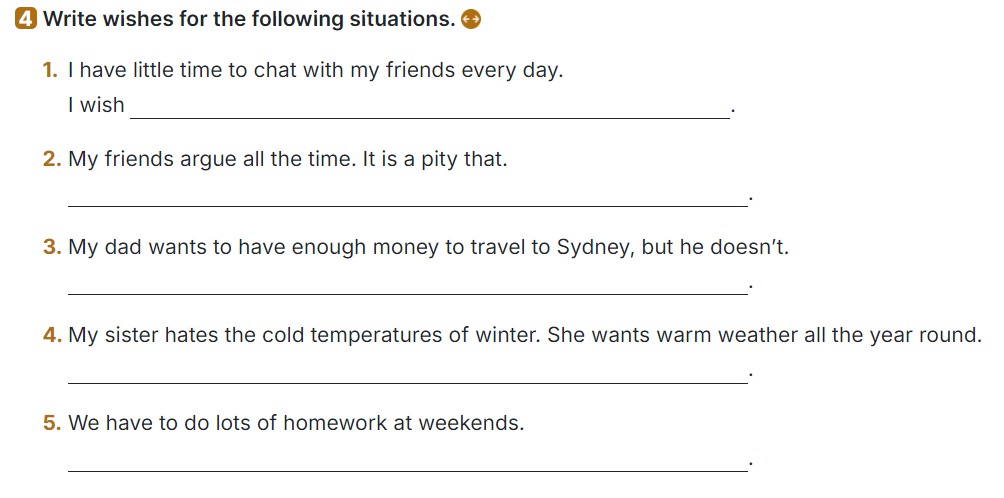Image resolution: width=1004 pixels, height=498 pixels.
Task: Click the sentence about little time to chat
Action: coord(315,71)
